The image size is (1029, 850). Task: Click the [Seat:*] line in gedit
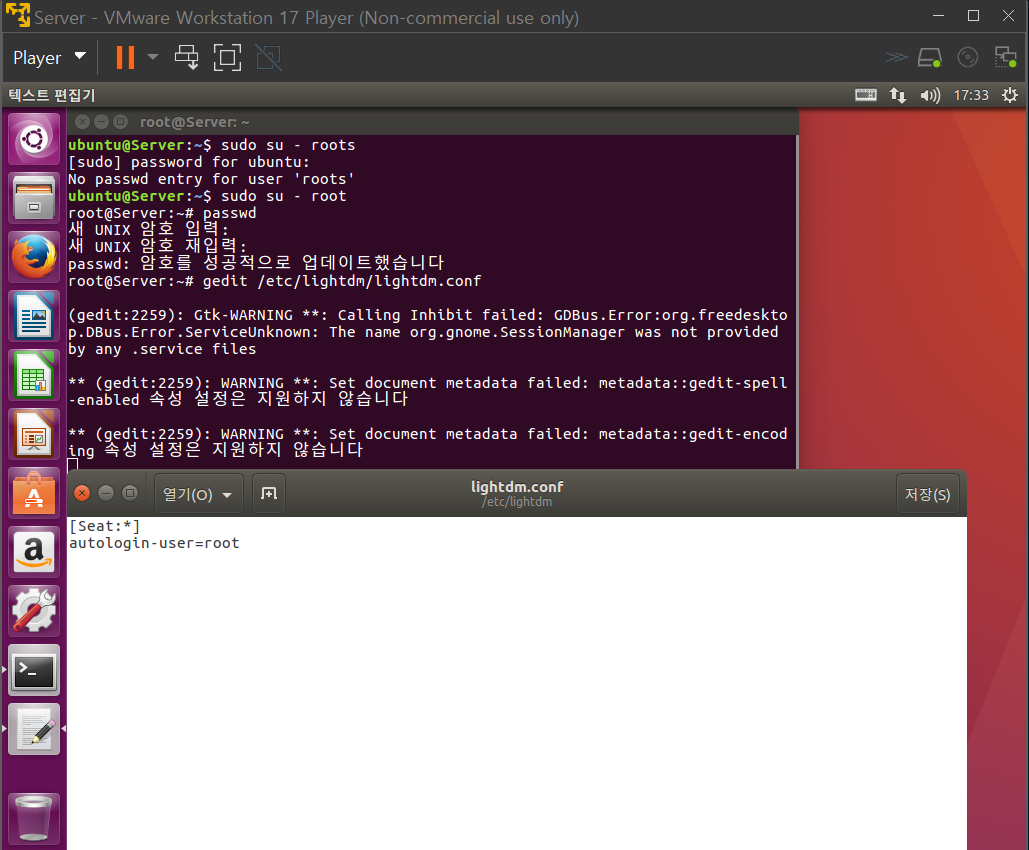105,526
